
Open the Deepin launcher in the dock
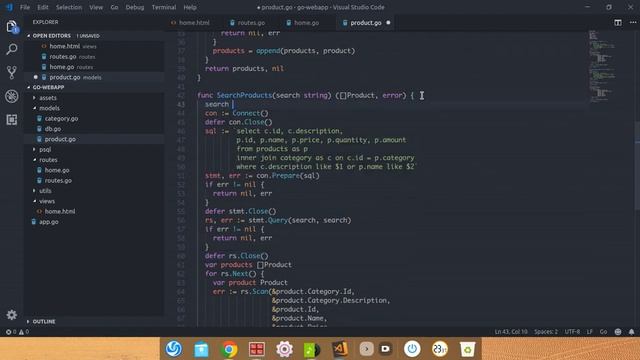click(x=174, y=349)
